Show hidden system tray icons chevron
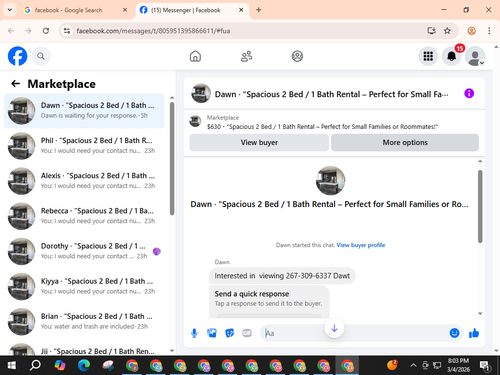 (x=413, y=365)
